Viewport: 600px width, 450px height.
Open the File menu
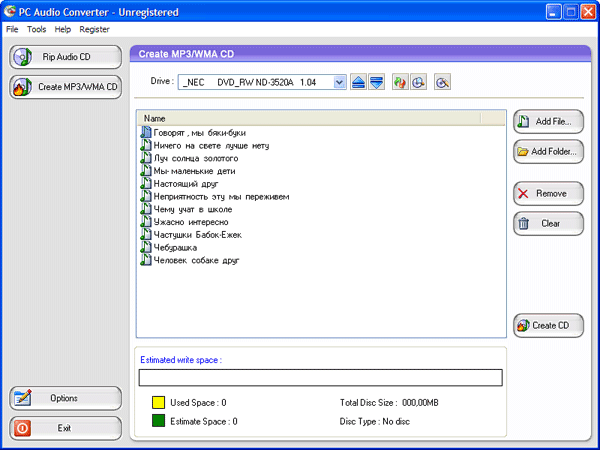click(x=12, y=29)
